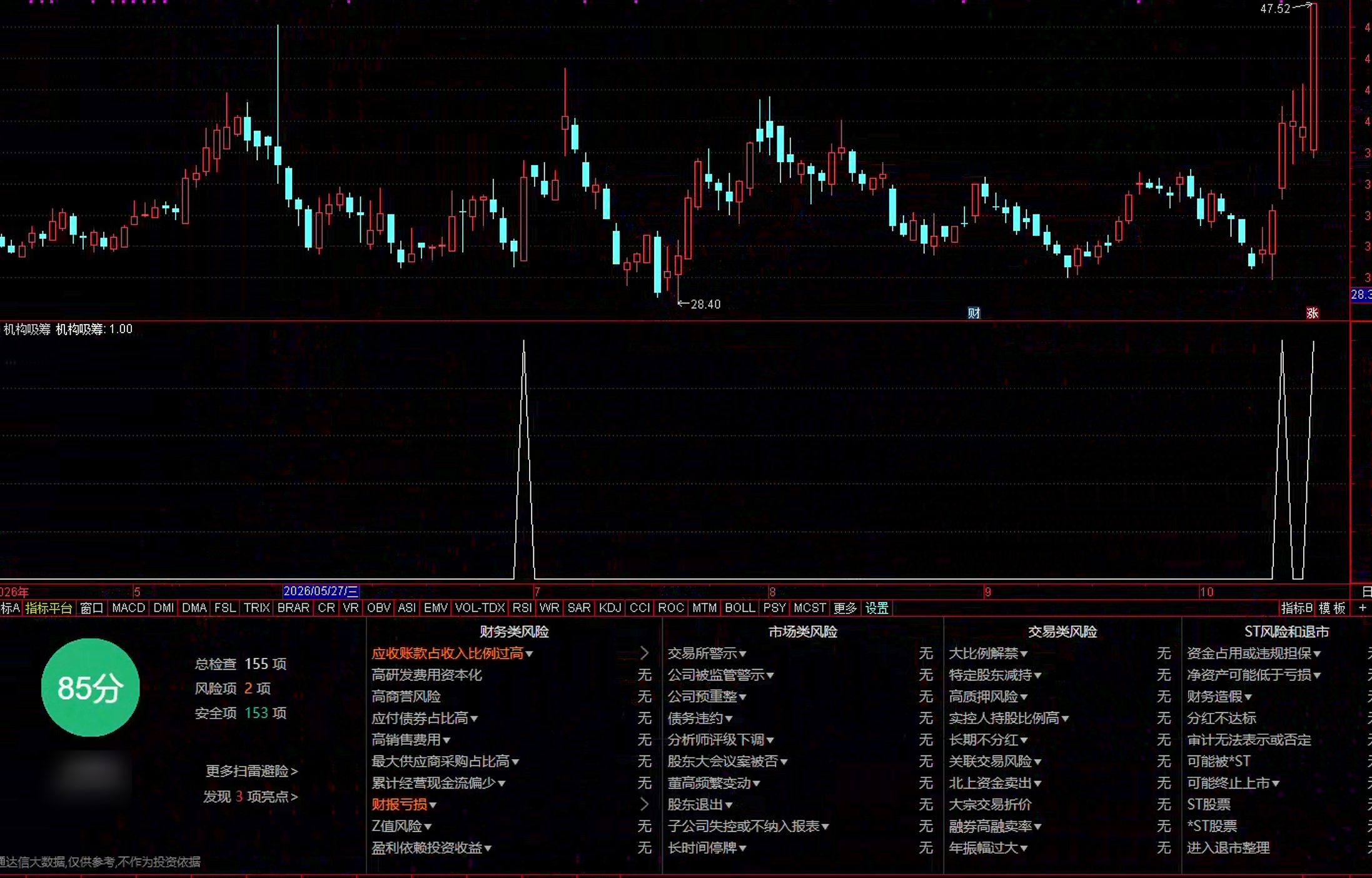Click the 高研发费用资本化 row

coord(512,675)
